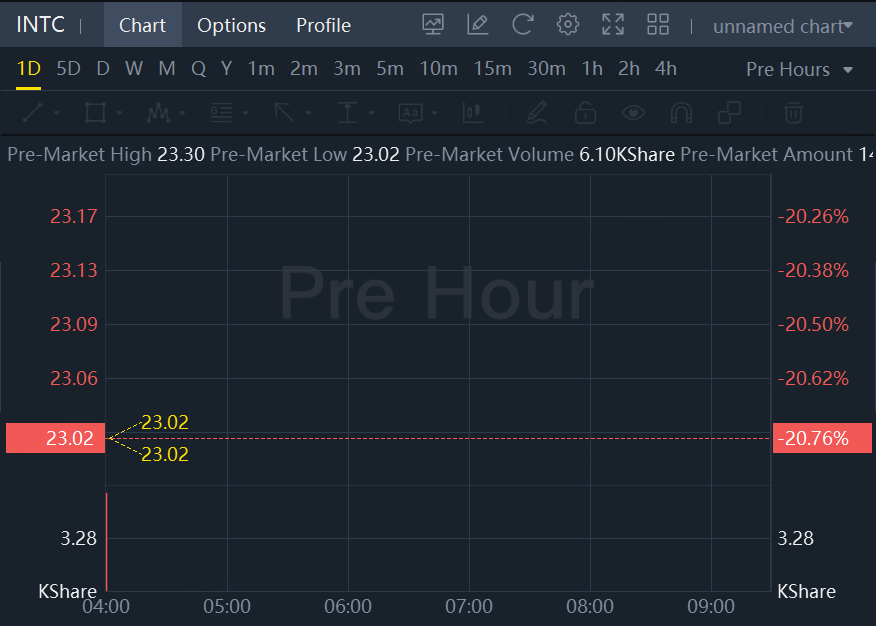Enter fullscreen chart mode
This screenshot has width=876, height=626.
tap(613, 25)
